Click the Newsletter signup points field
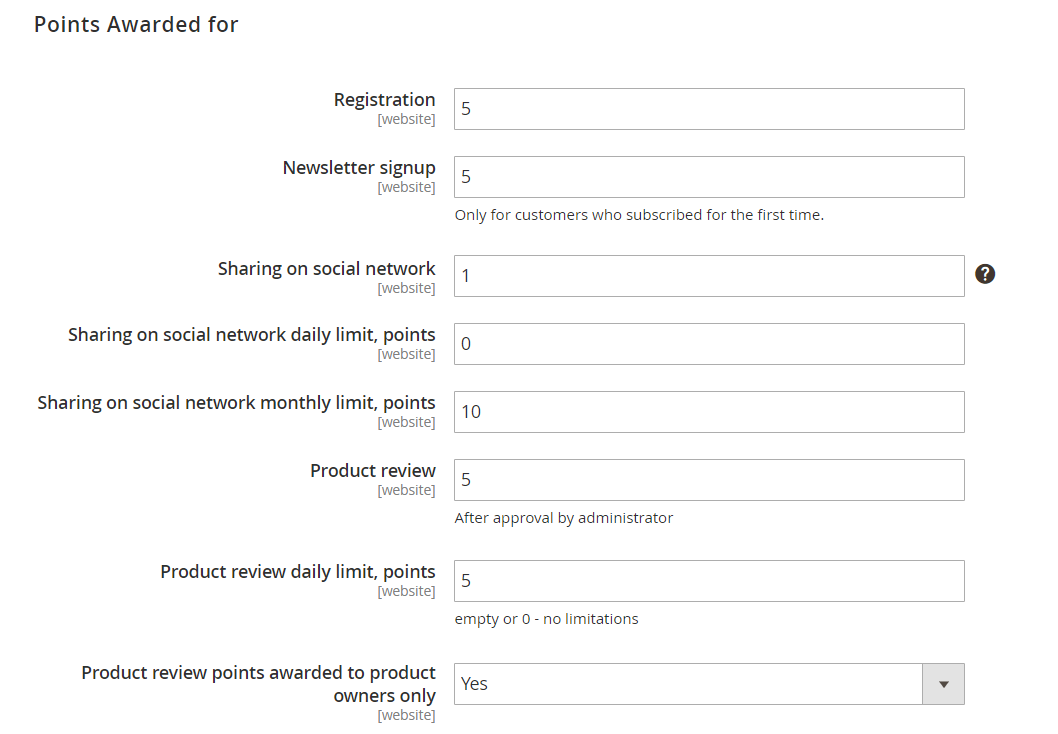Screen dimensions: 1058x734 (x=709, y=177)
